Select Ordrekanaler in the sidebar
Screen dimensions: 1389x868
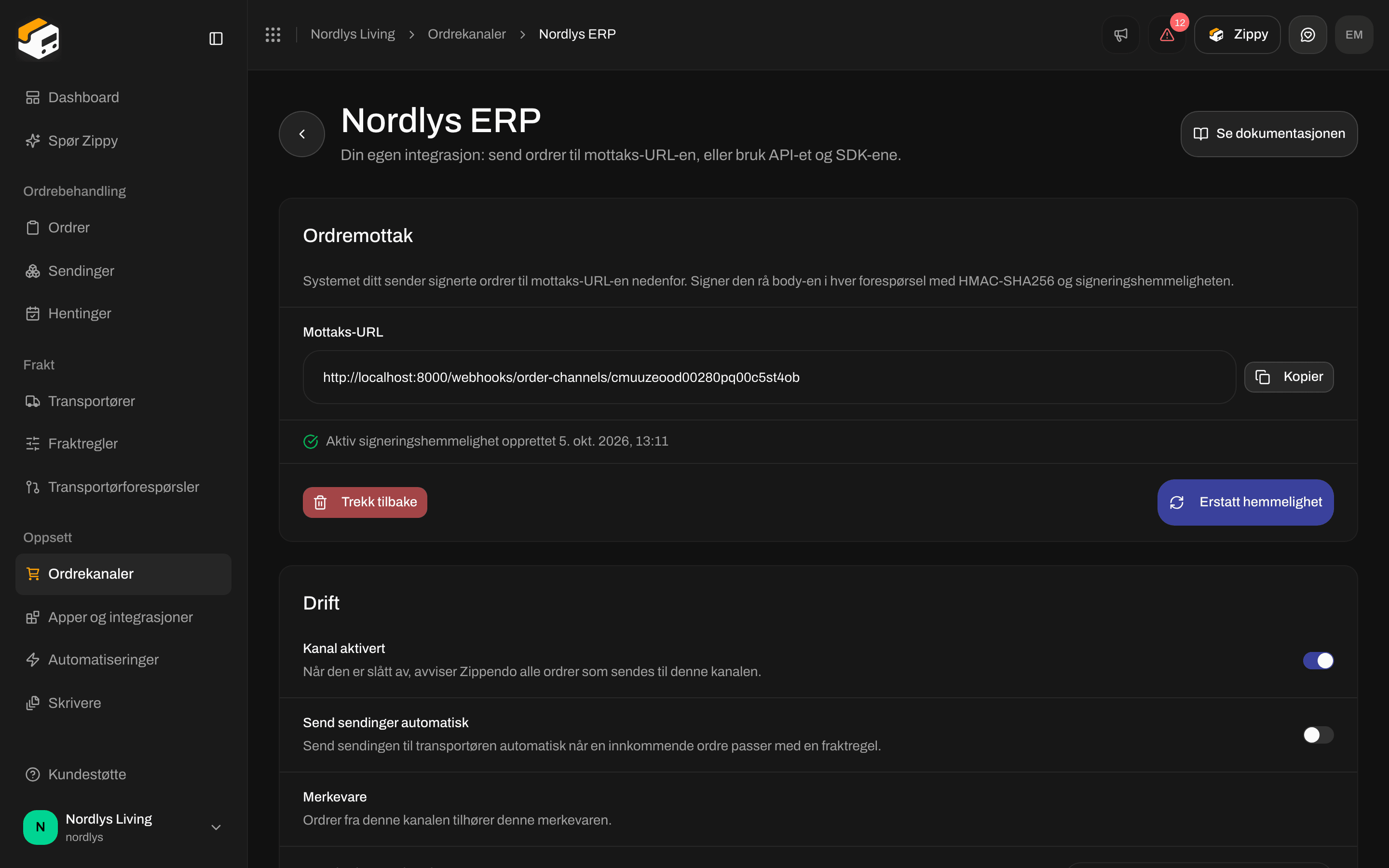(123, 574)
